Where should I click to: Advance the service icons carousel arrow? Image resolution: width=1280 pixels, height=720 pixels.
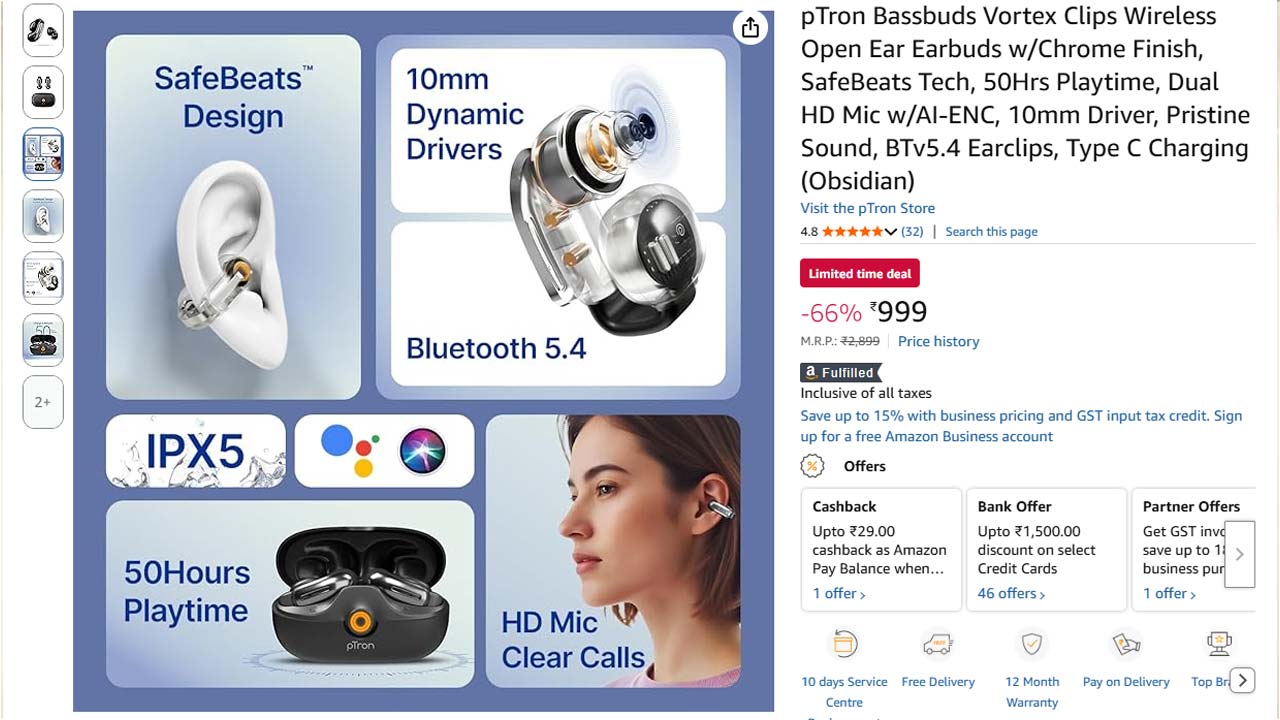1242,681
